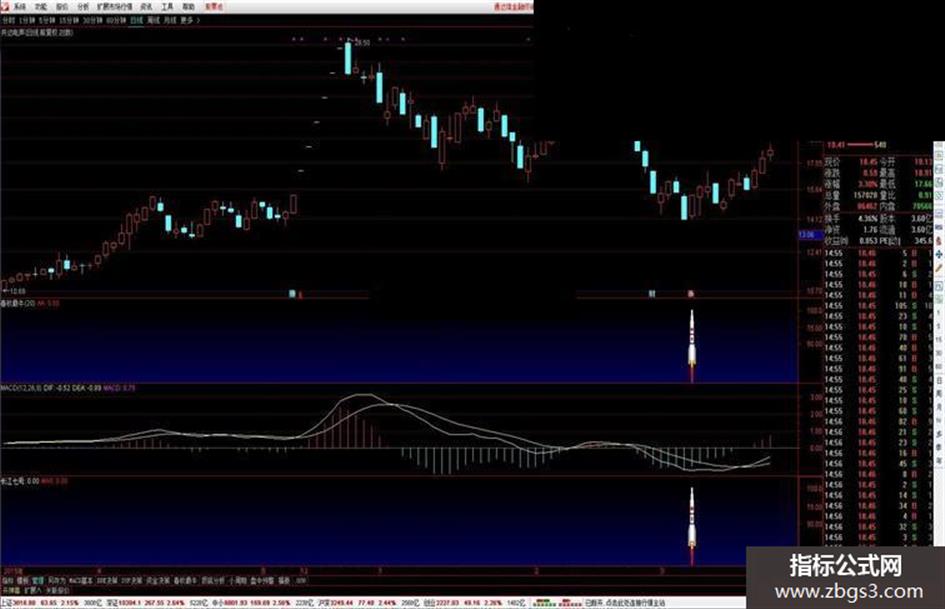Select the pencil drawing tool in right sidebar
The image size is (945, 609).
(x=939, y=268)
